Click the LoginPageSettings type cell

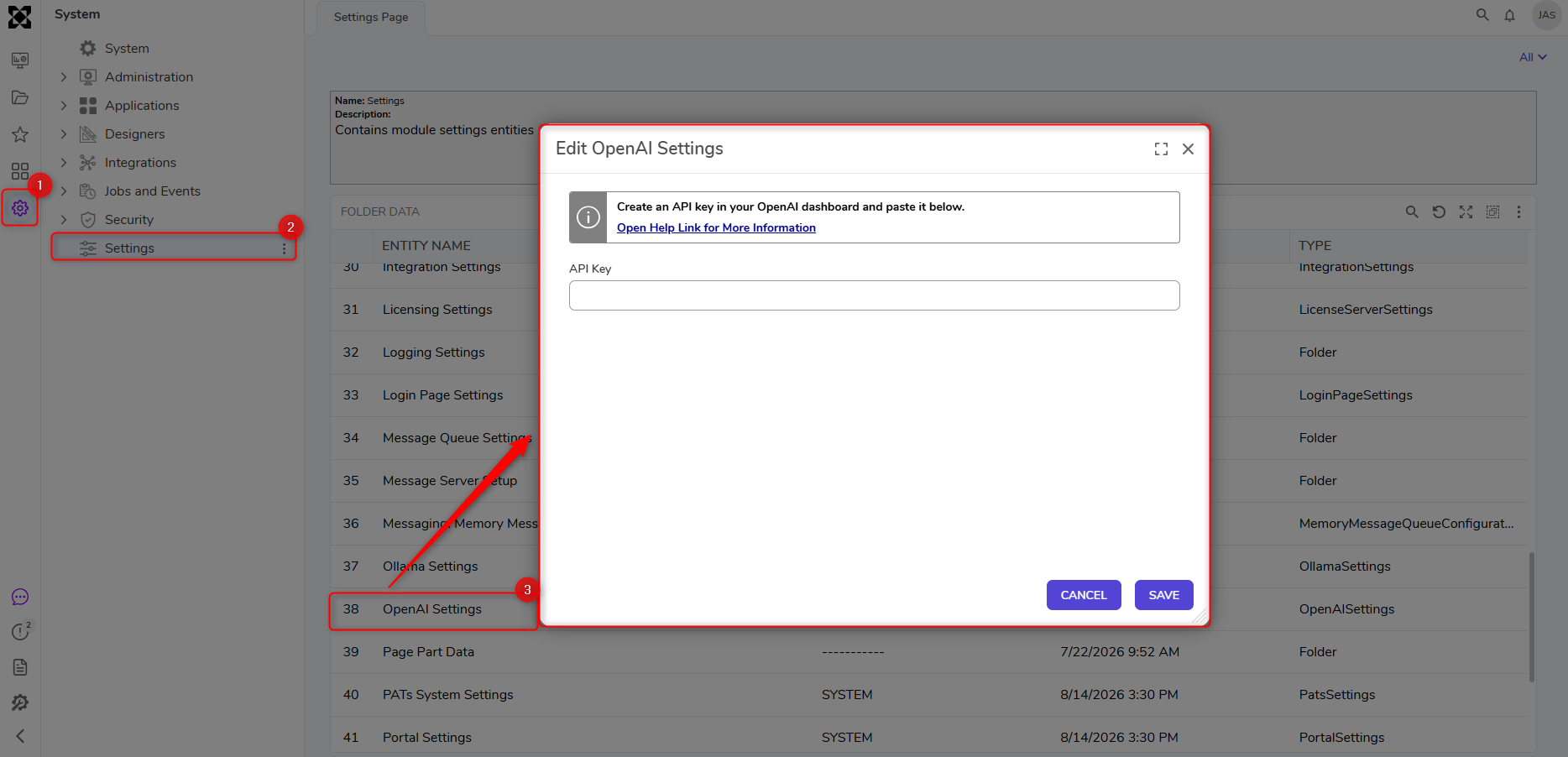pyautogui.click(x=1356, y=395)
